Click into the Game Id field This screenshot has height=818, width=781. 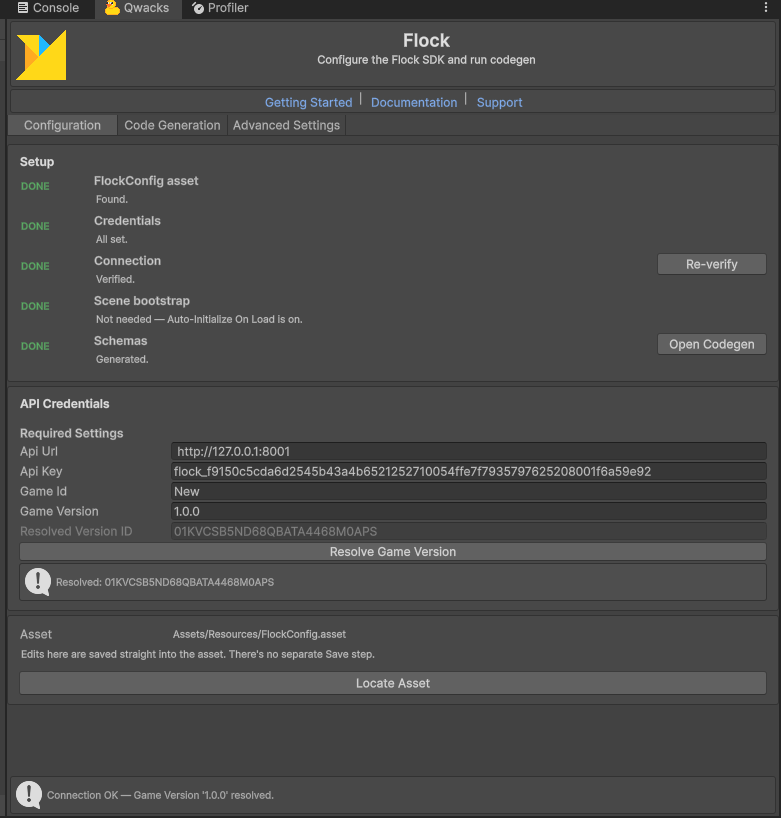(468, 491)
